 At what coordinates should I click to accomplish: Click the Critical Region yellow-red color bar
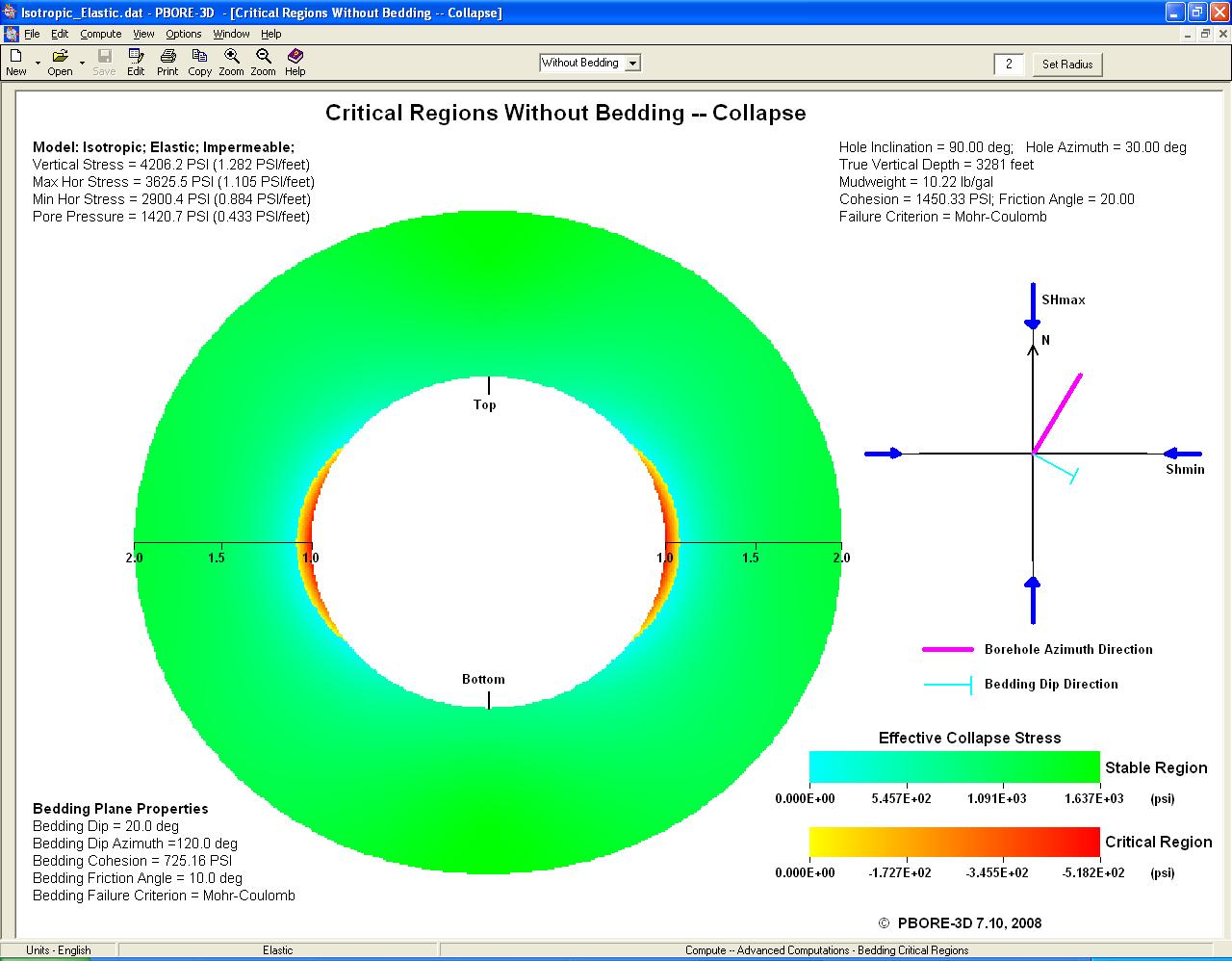pyautogui.click(x=954, y=842)
